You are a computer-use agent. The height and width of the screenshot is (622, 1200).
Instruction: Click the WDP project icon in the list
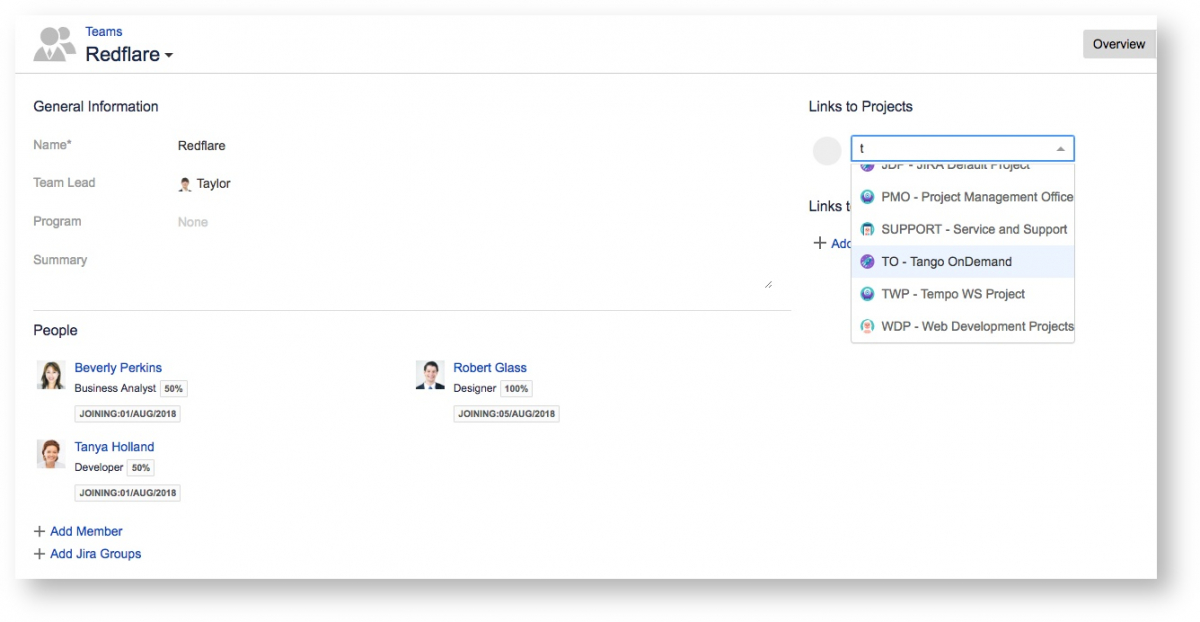[867, 326]
